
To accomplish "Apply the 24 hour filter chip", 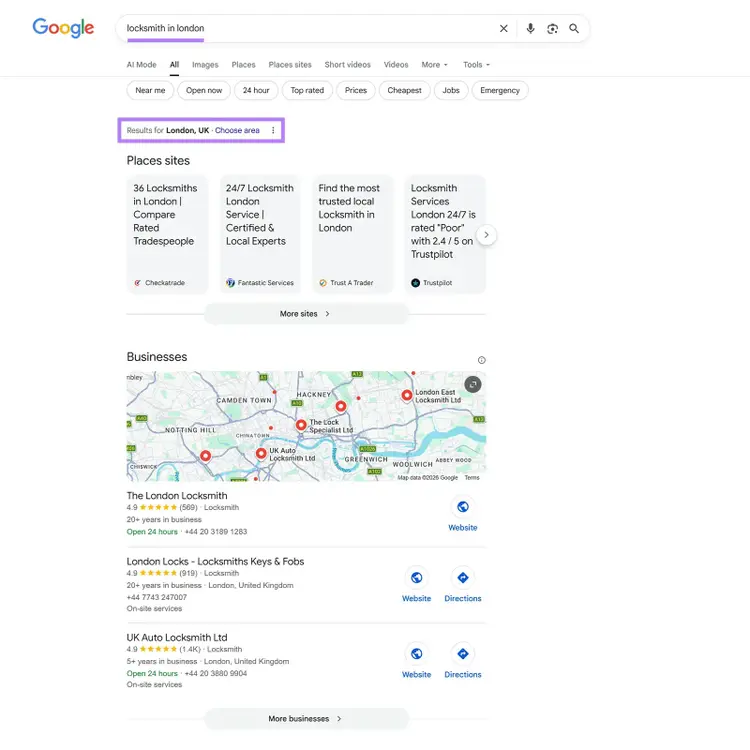I will (256, 90).
